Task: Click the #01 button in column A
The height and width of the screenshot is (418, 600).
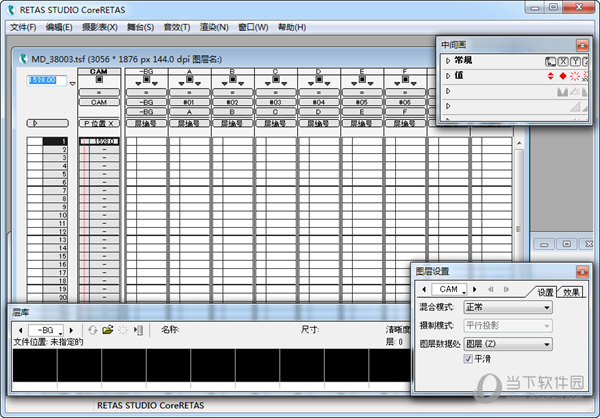Action: pyautogui.click(x=189, y=103)
